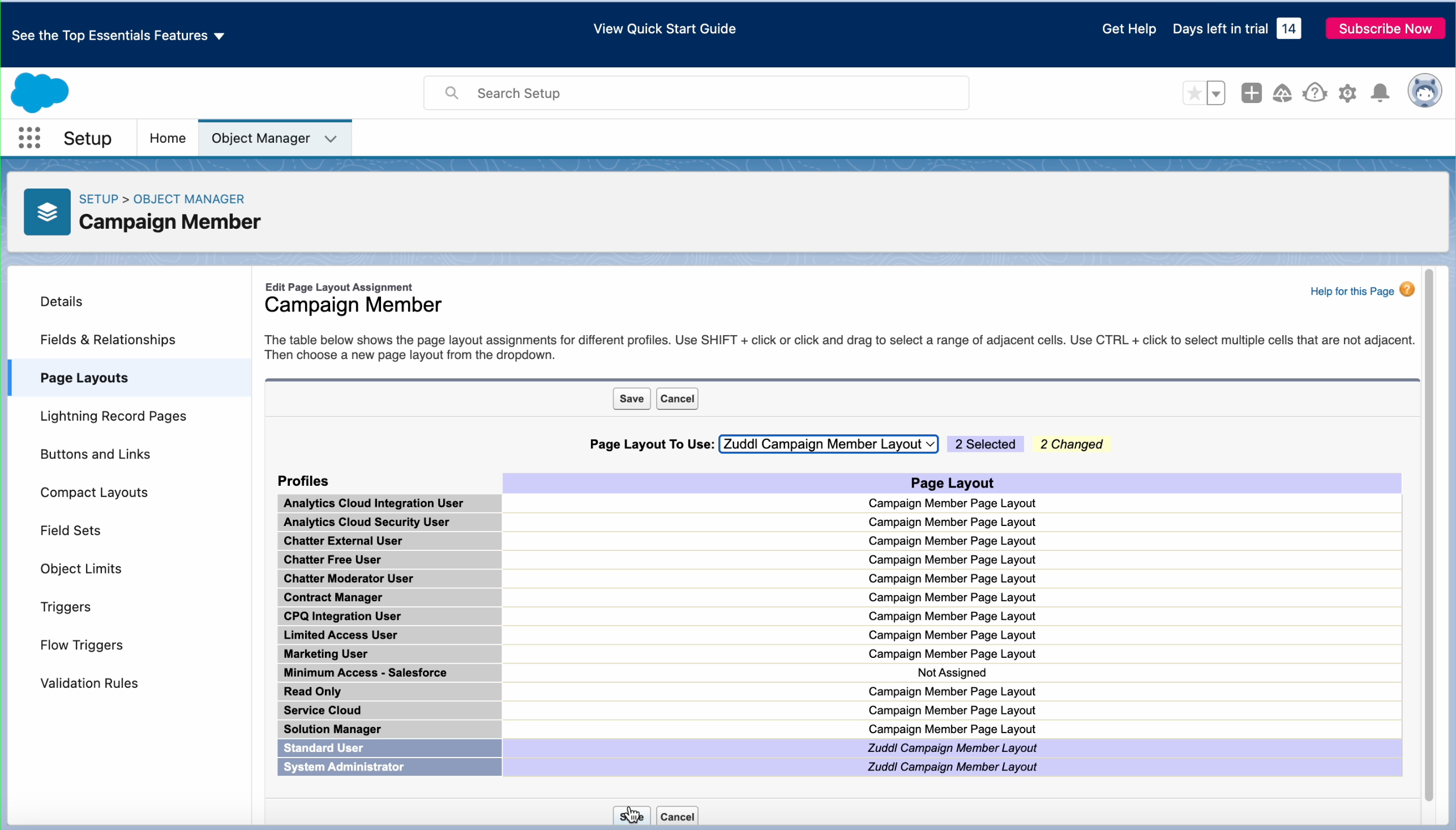1456x830 pixels.
Task: Focus the Search Setup field
Action: tap(695, 93)
